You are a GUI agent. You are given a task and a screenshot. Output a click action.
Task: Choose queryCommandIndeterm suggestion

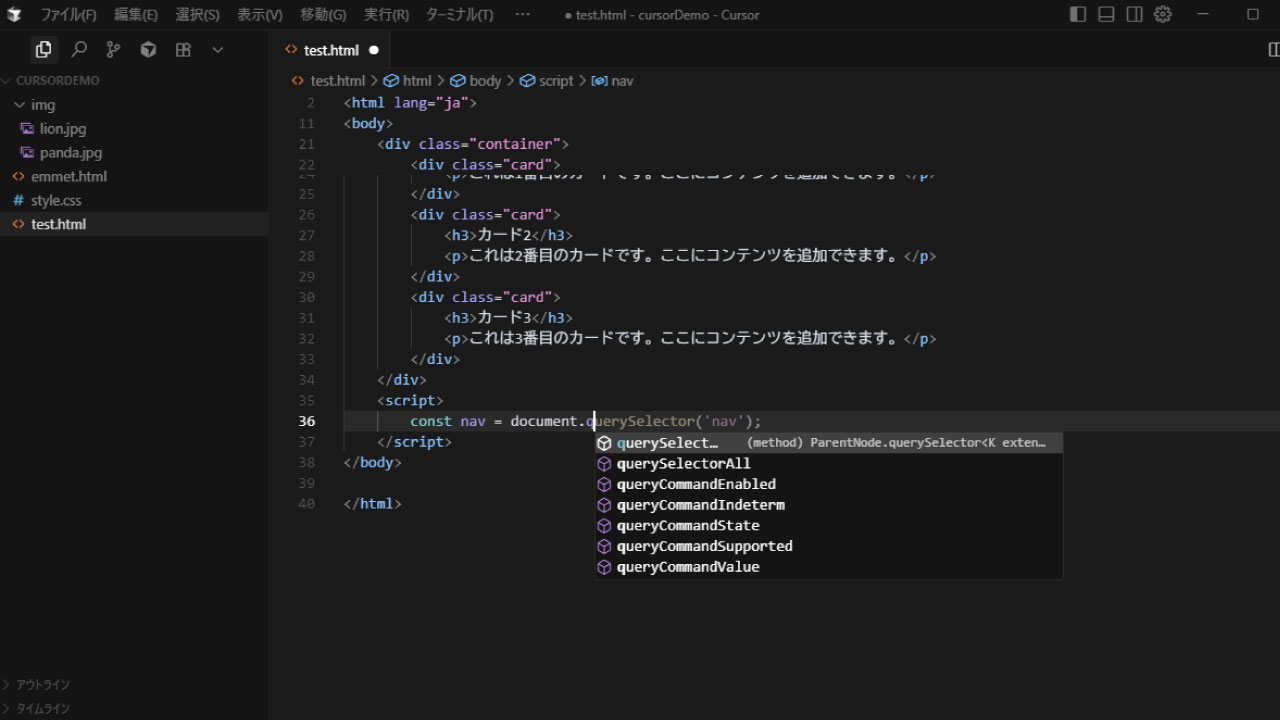pos(828,505)
